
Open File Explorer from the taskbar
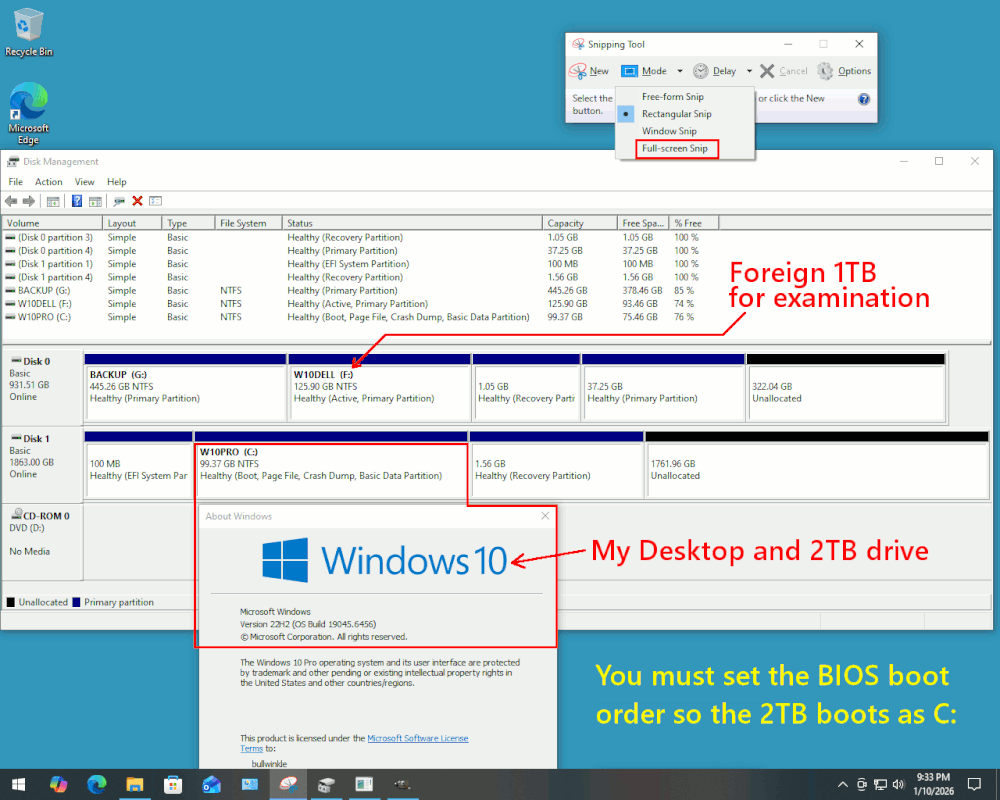click(x=135, y=785)
